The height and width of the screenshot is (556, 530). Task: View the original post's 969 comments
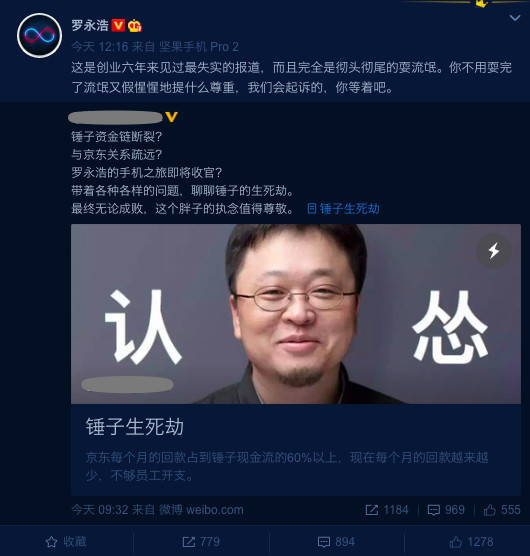tap(446, 510)
